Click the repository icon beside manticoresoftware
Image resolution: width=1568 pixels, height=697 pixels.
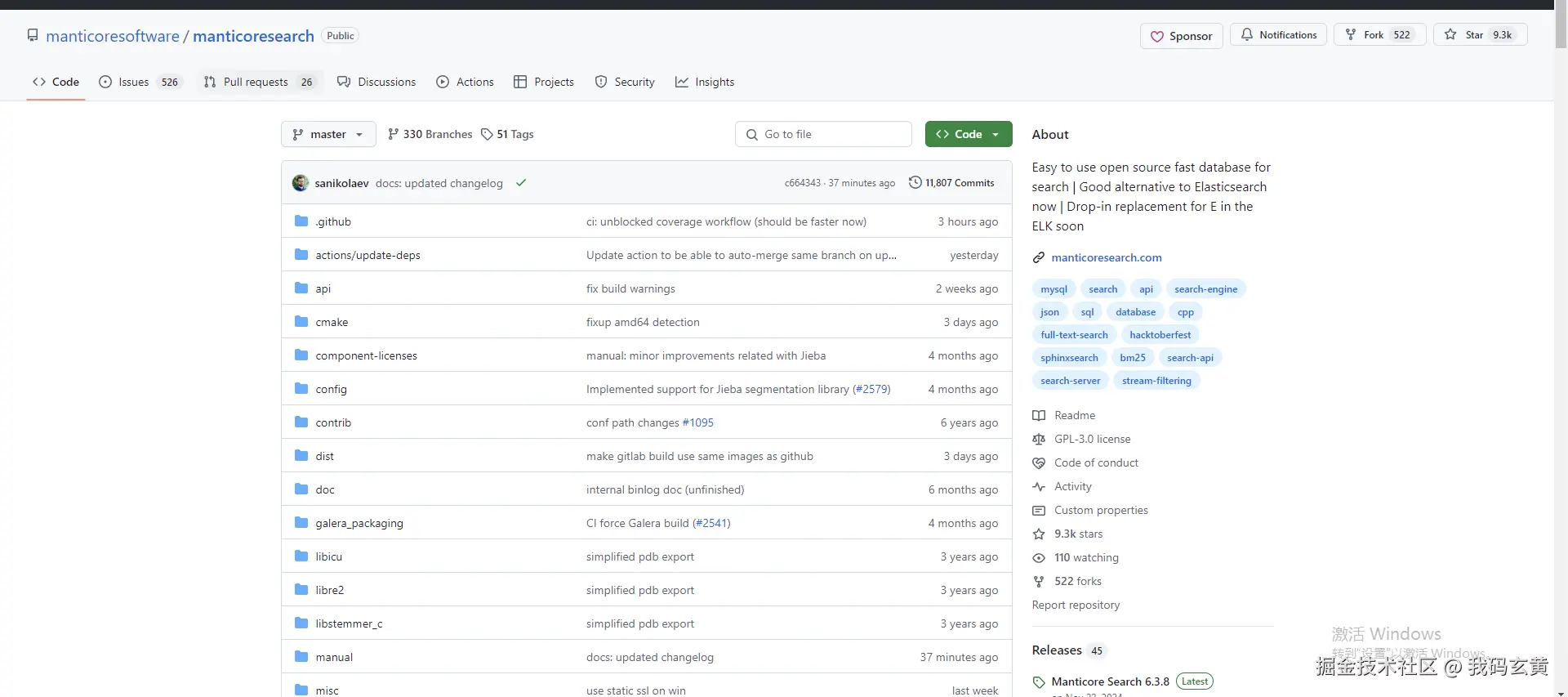click(33, 35)
